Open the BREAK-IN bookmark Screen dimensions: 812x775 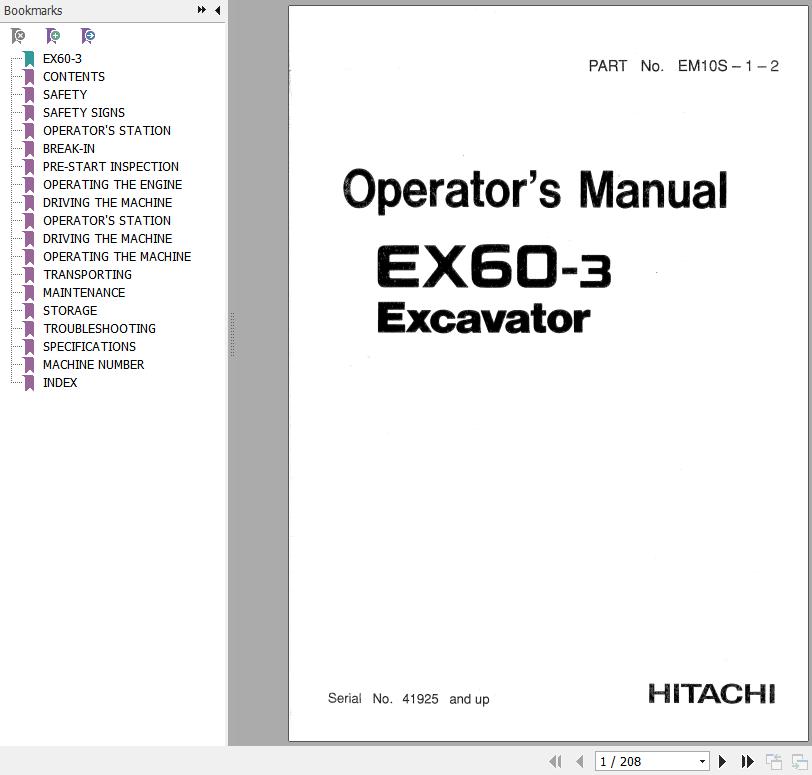pyautogui.click(x=68, y=149)
